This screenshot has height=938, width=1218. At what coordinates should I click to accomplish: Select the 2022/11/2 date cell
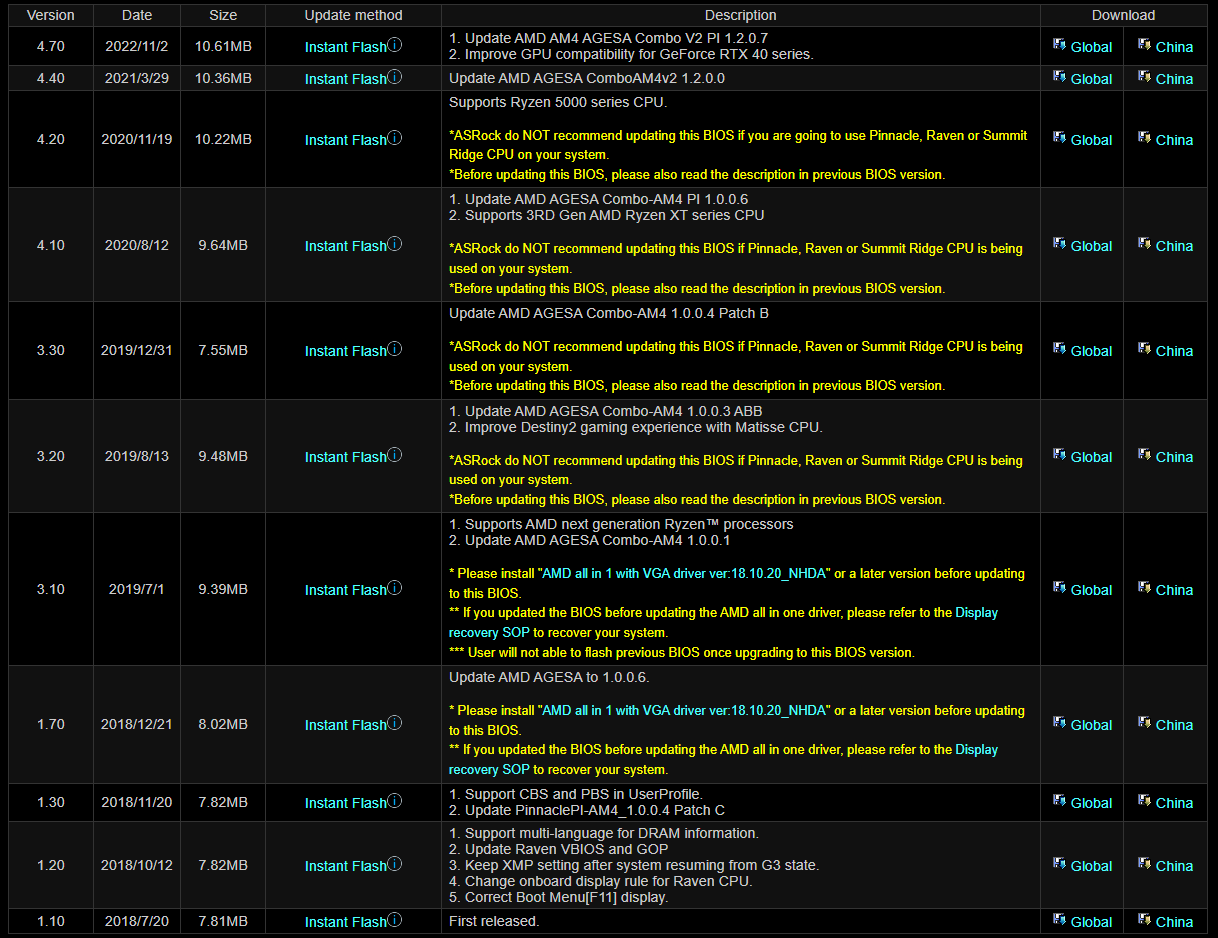coord(137,47)
